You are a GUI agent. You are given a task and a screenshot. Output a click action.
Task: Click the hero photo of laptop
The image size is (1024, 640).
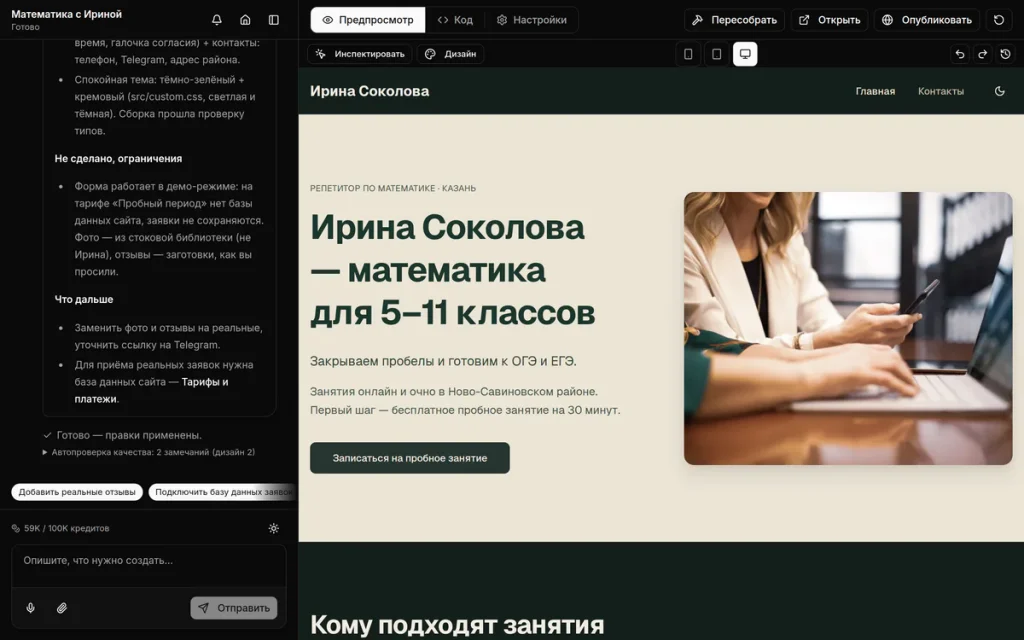[848, 328]
